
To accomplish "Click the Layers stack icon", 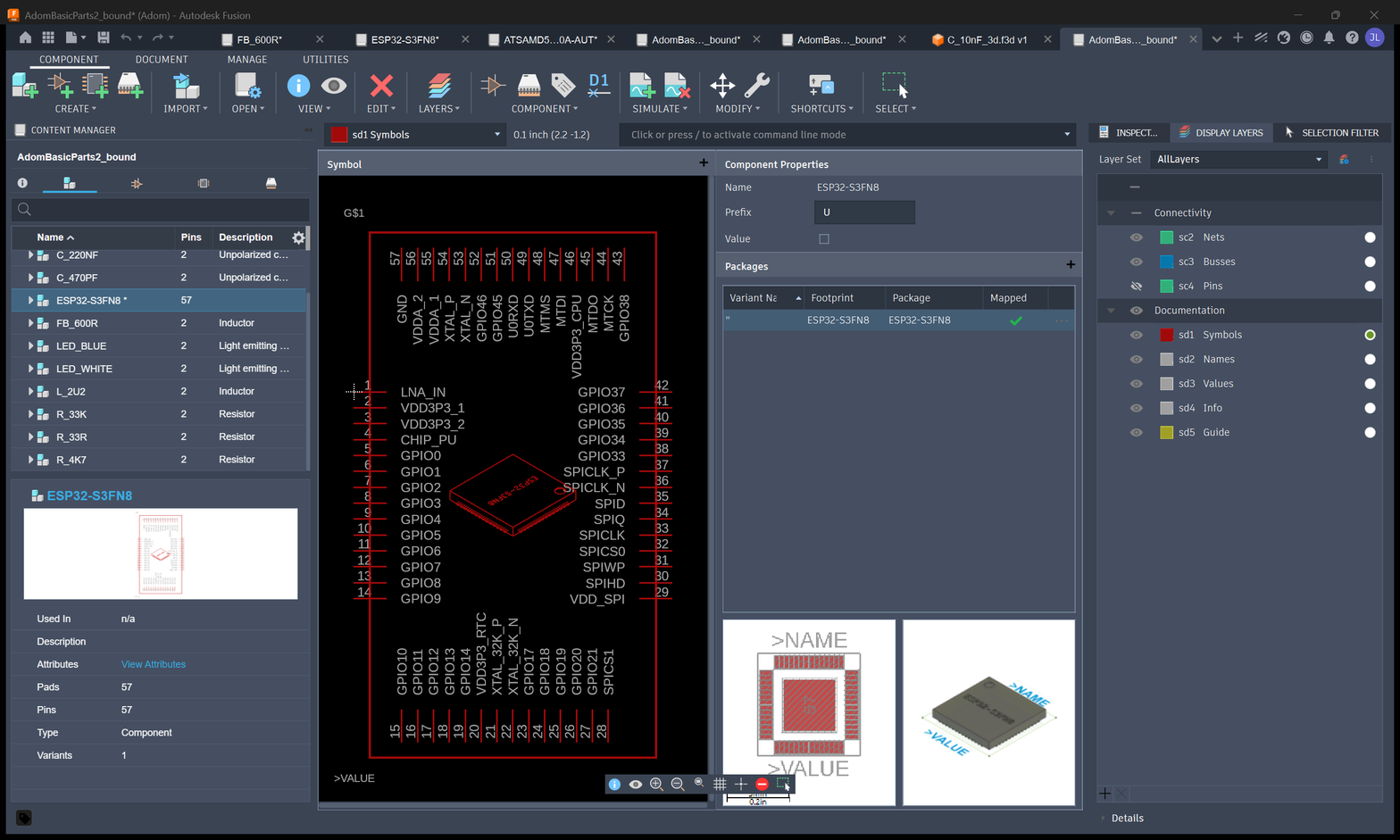I will point(438,86).
